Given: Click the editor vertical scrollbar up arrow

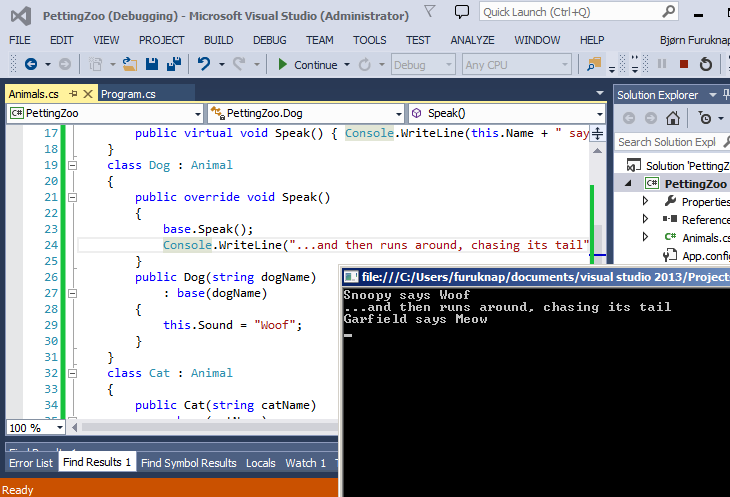Looking at the screenshot, I should pyautogui.click(x=597, y=151).
